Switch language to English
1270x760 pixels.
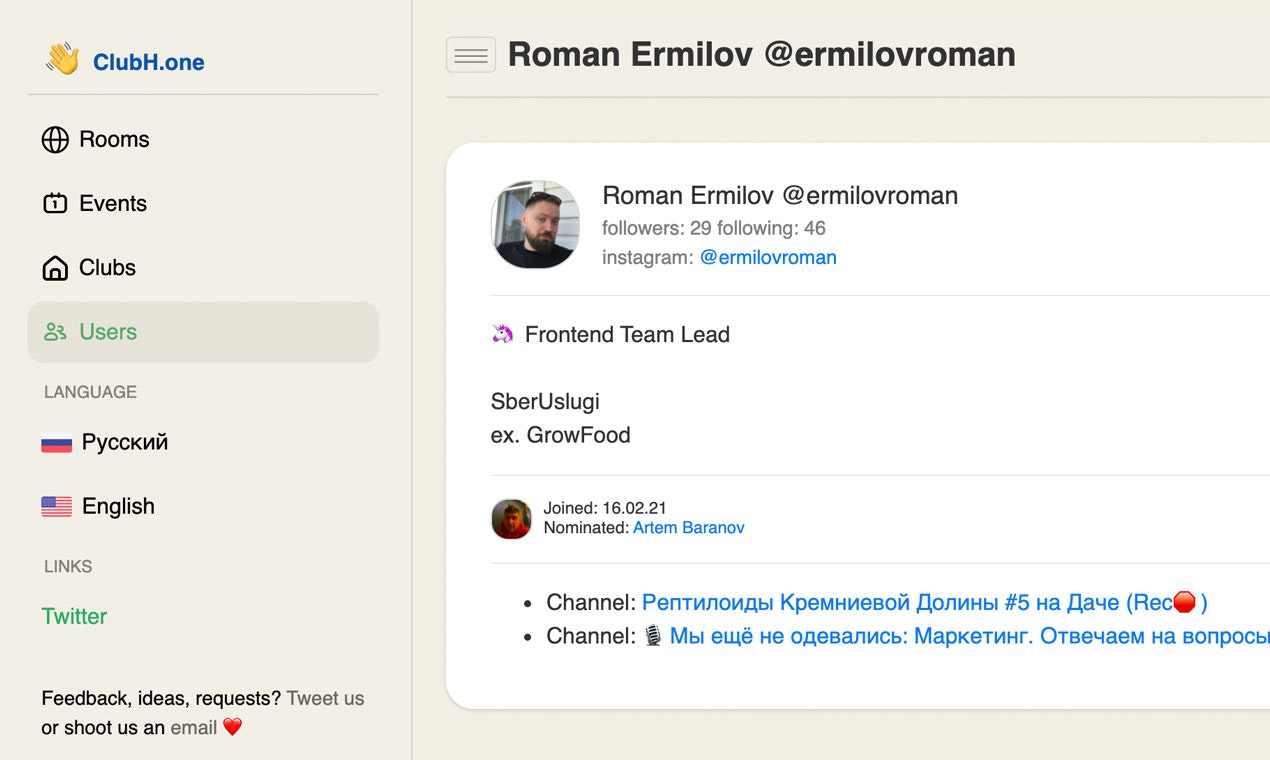point(118,506)
